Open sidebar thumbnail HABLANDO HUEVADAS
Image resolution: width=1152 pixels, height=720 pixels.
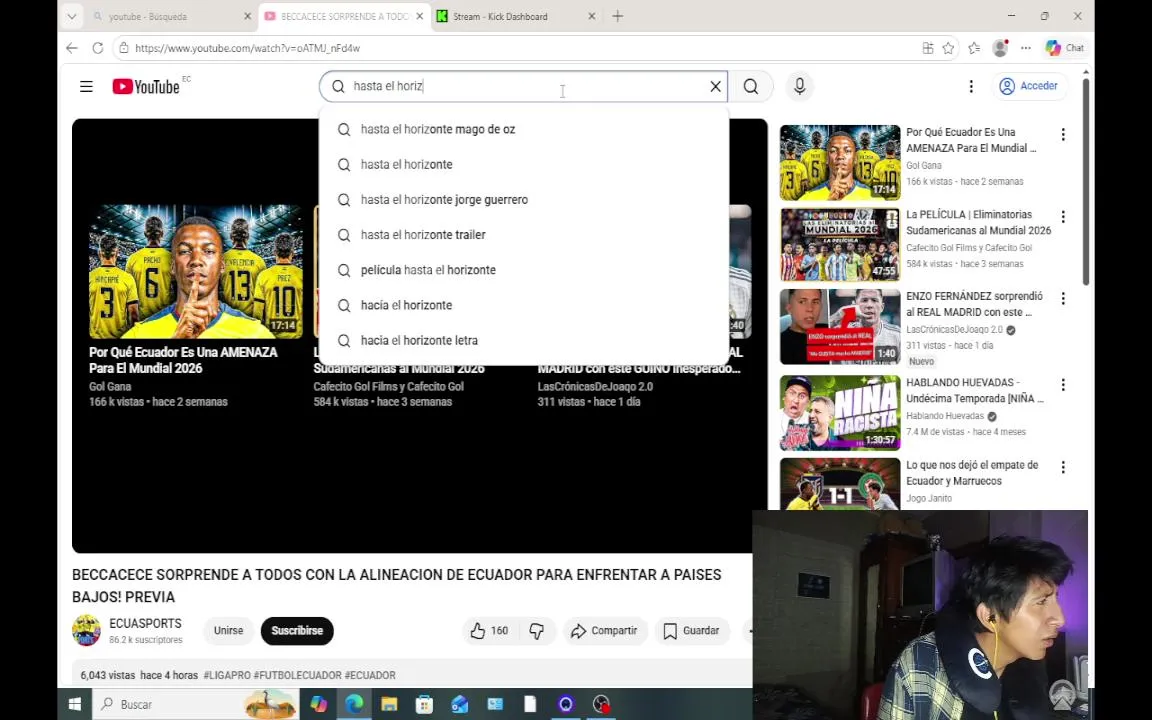[840, 413]
